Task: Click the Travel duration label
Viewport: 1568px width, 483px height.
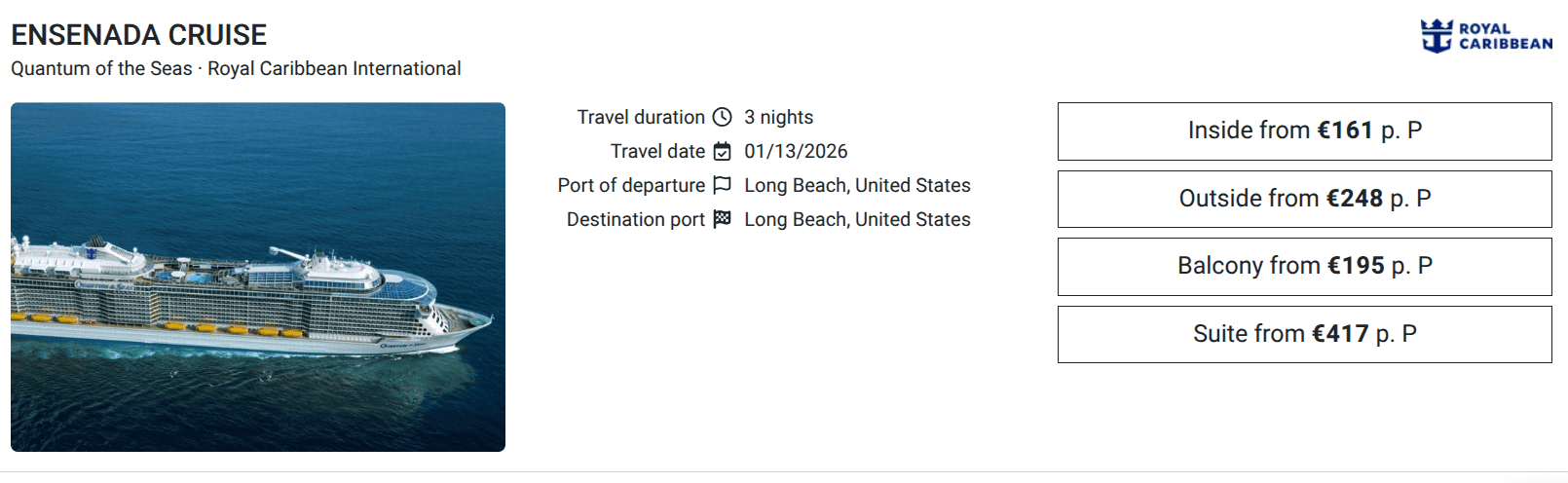Action: pos(641,117)
